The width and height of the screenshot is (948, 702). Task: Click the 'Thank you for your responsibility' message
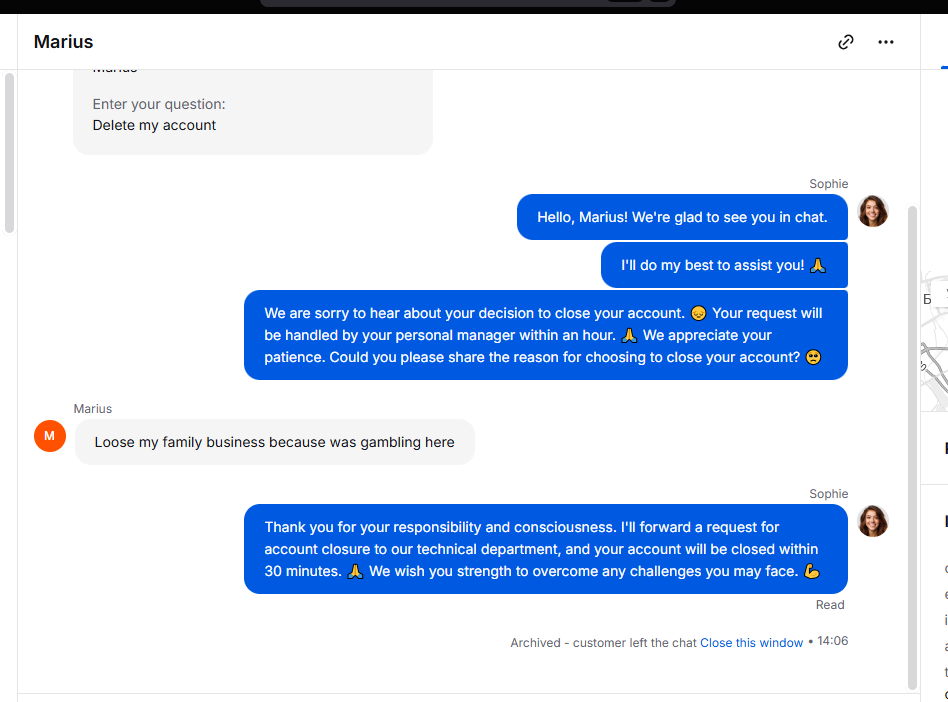pos(545,549)
